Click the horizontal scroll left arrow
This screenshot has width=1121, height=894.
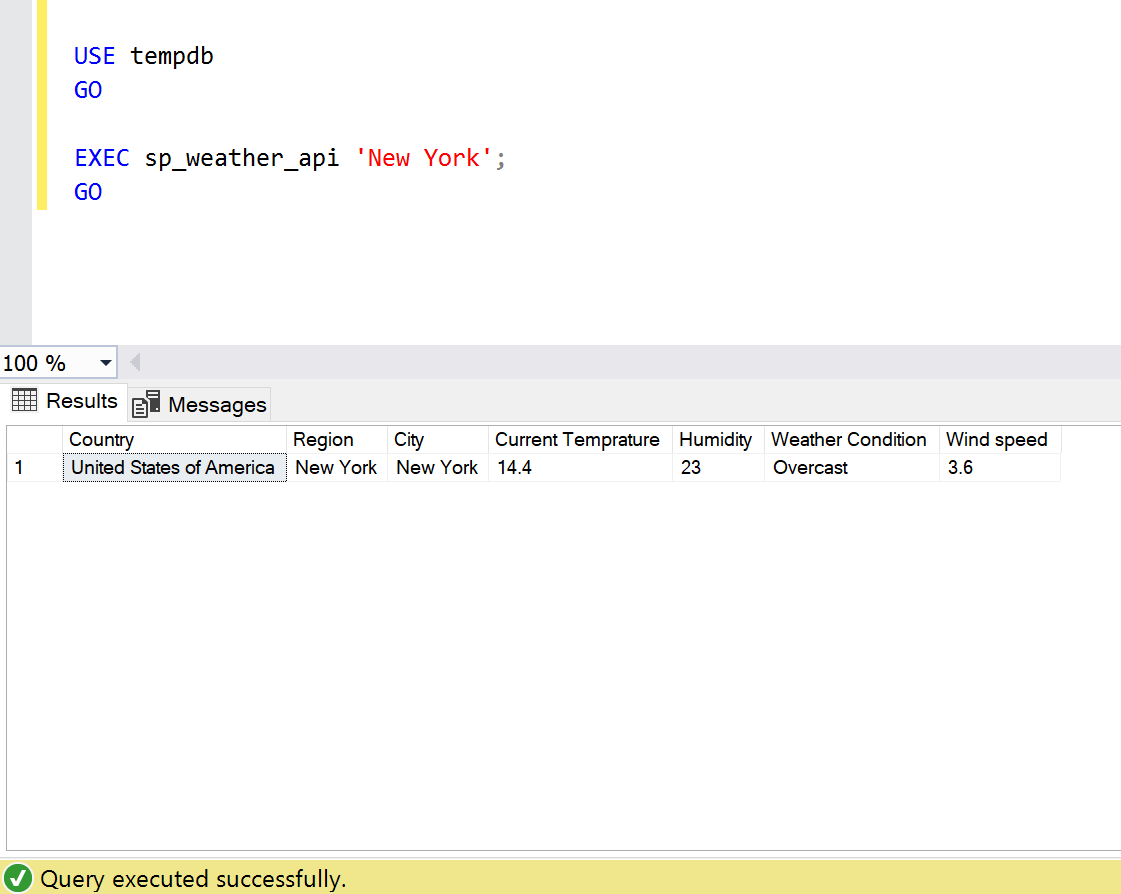pos(135,362)
